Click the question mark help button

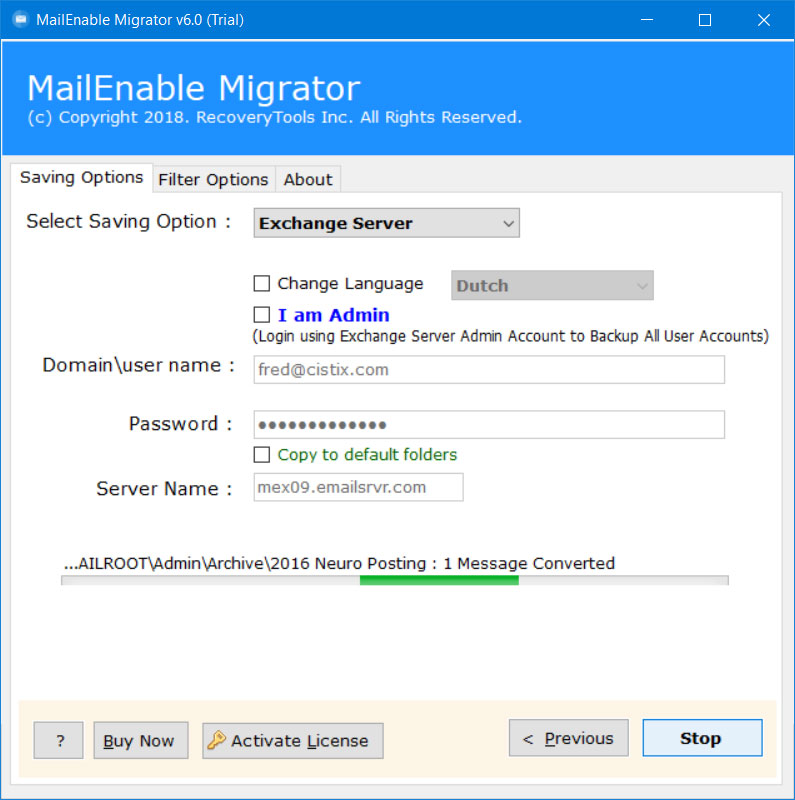click(x=59, y=740)
